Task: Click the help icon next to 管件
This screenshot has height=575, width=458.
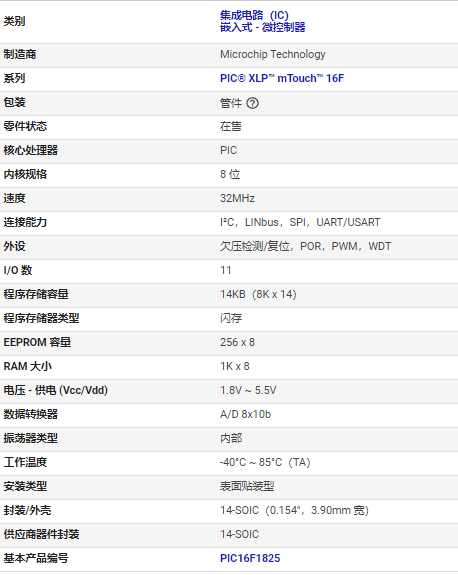Action: pos(252,103)
